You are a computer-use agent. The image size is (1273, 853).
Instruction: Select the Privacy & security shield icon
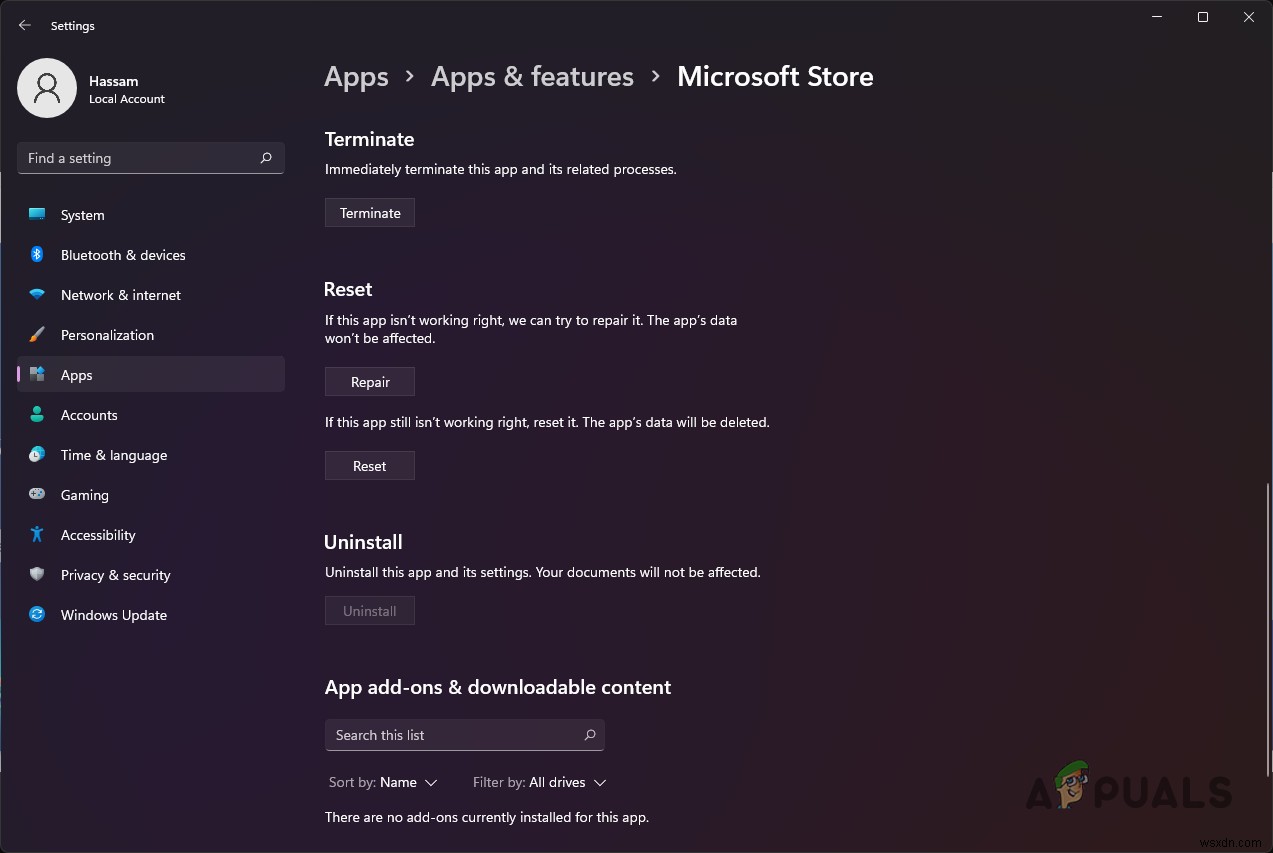[37, 574]
